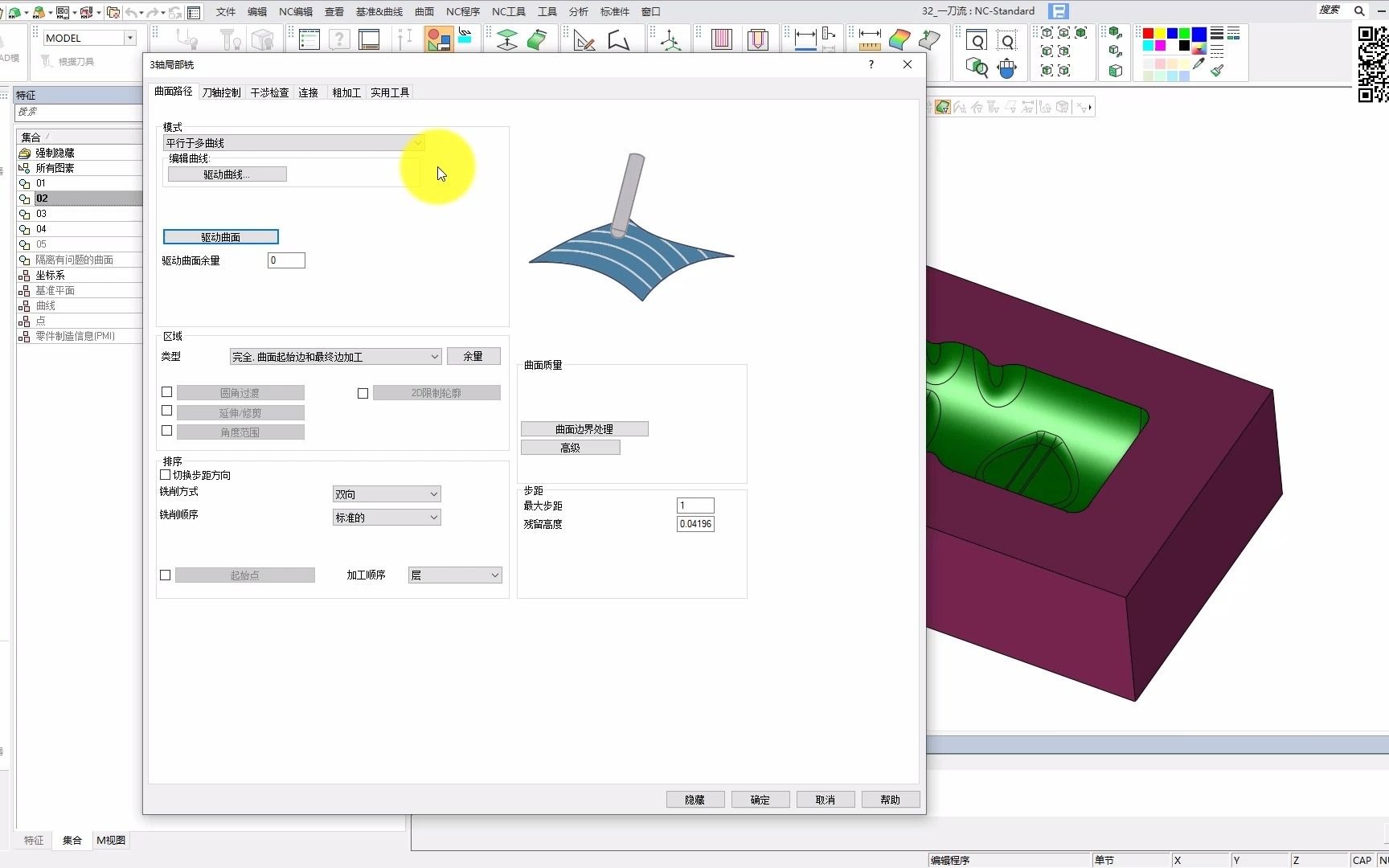Switch to the 刀轴控制 tab
This screenshot has height=868, width=1389.
[221, 92]
